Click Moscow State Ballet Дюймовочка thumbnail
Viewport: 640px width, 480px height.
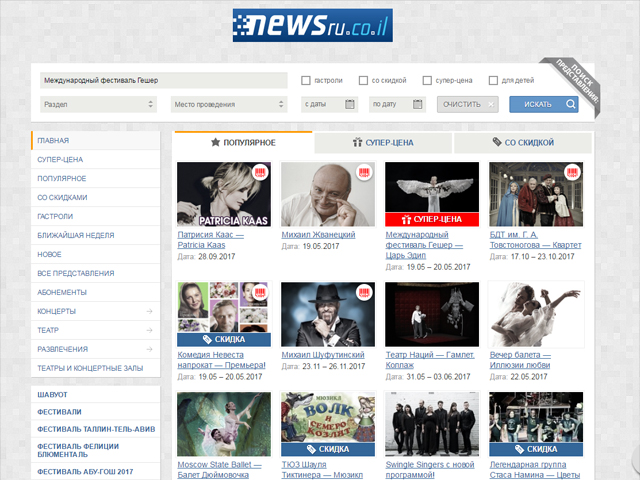pos(224,424)
